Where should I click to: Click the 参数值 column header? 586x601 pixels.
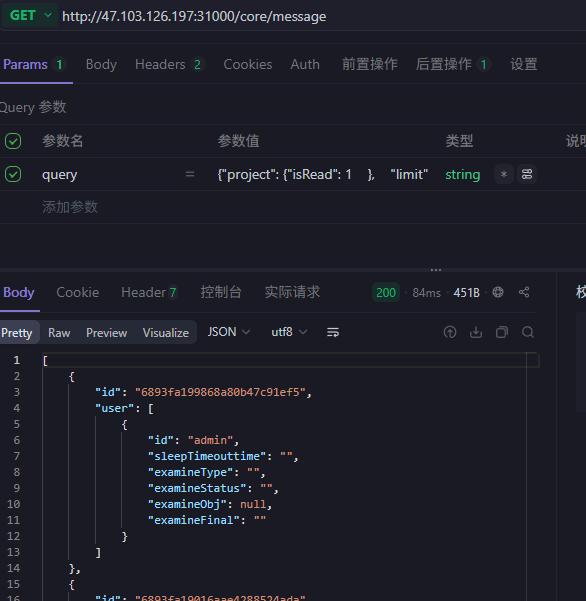(x=238, y=141)
